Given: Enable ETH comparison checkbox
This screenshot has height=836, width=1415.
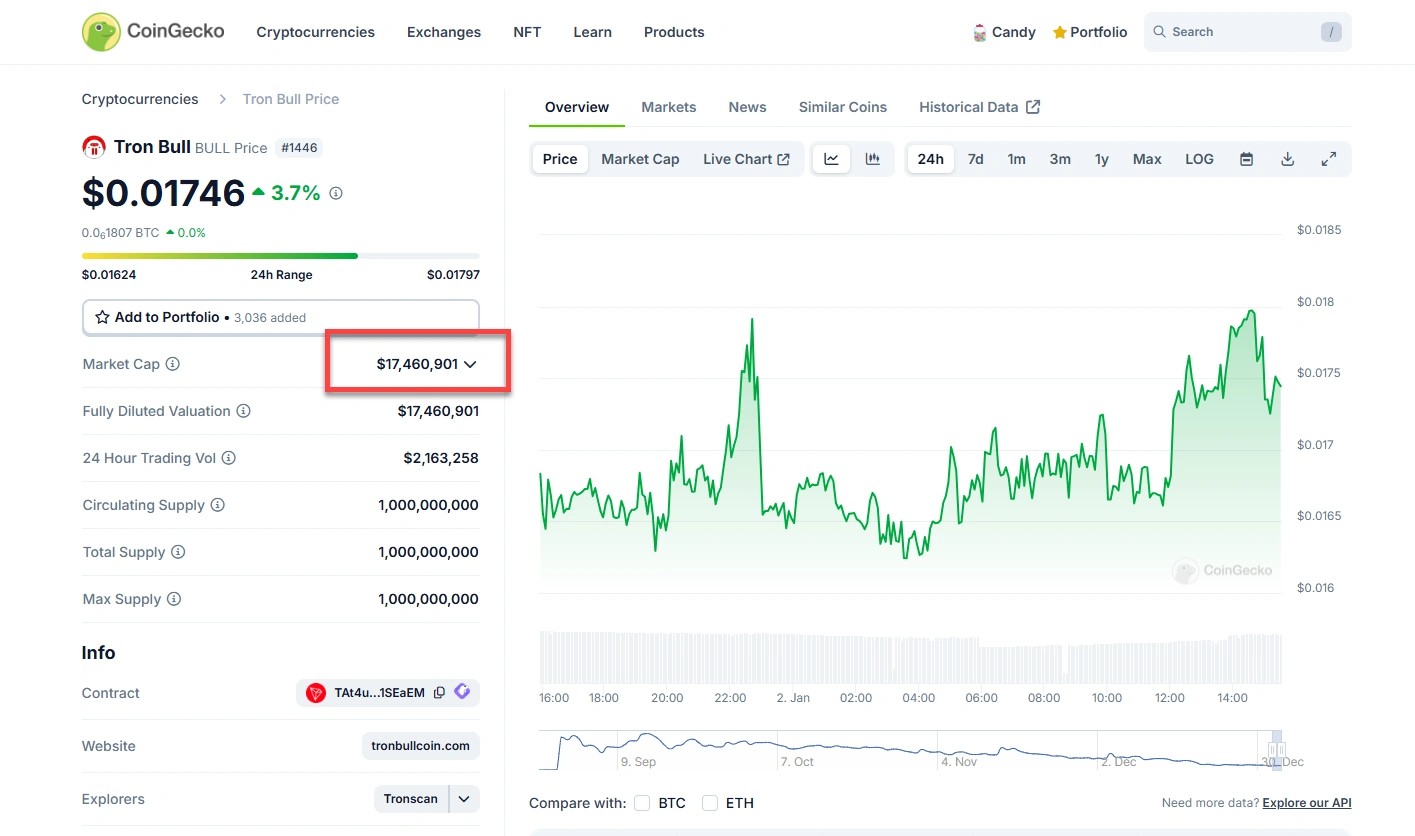Looking at the screenshot, I should [710, 803].
